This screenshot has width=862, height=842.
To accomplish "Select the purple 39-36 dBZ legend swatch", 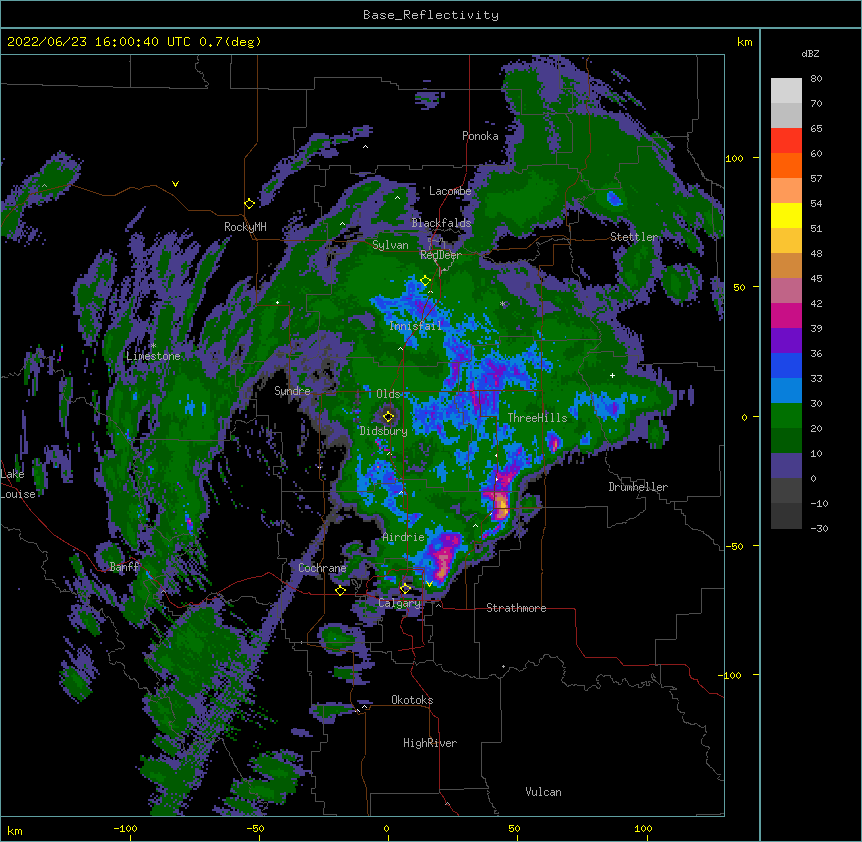I will click(786, 341).
